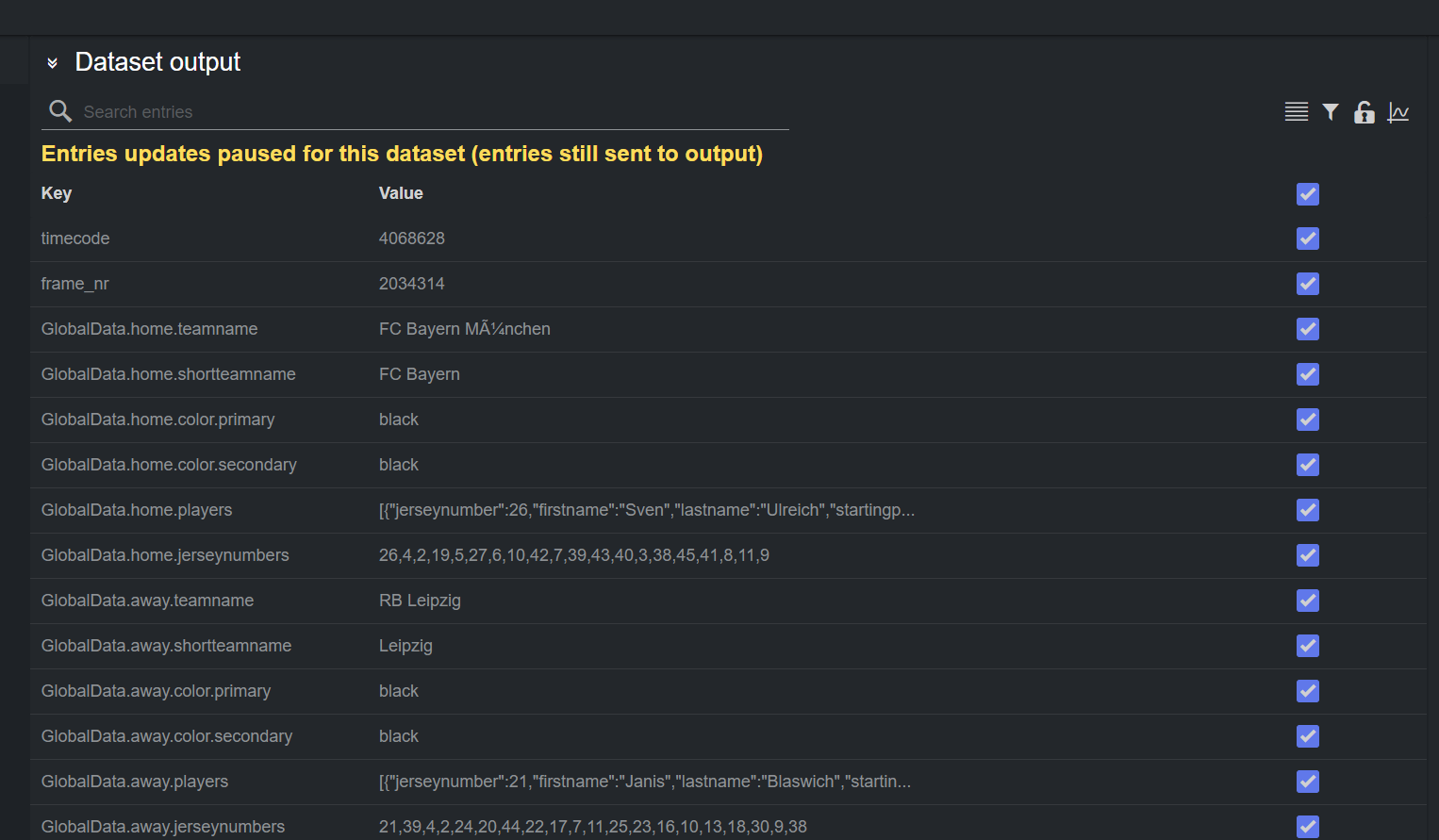Uncheck the GlobalData.away.color.secondary checkbox

pos(1308,736)
